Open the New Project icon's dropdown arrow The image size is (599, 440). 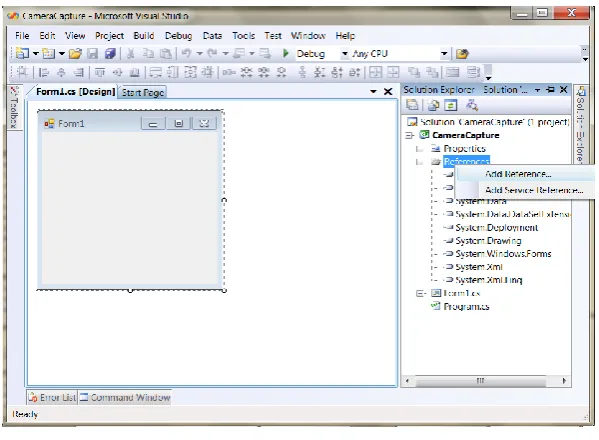click(35, 53)
